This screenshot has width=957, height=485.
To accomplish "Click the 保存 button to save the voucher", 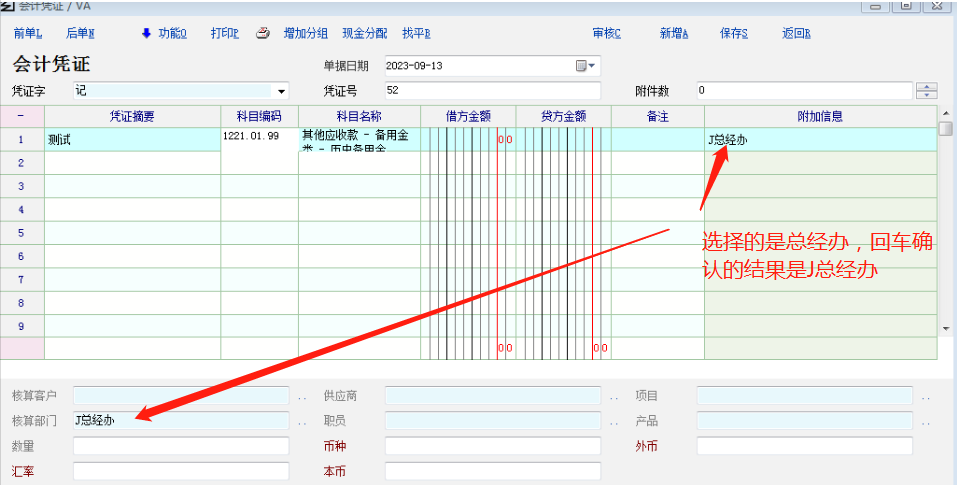I will pos(733,33).
